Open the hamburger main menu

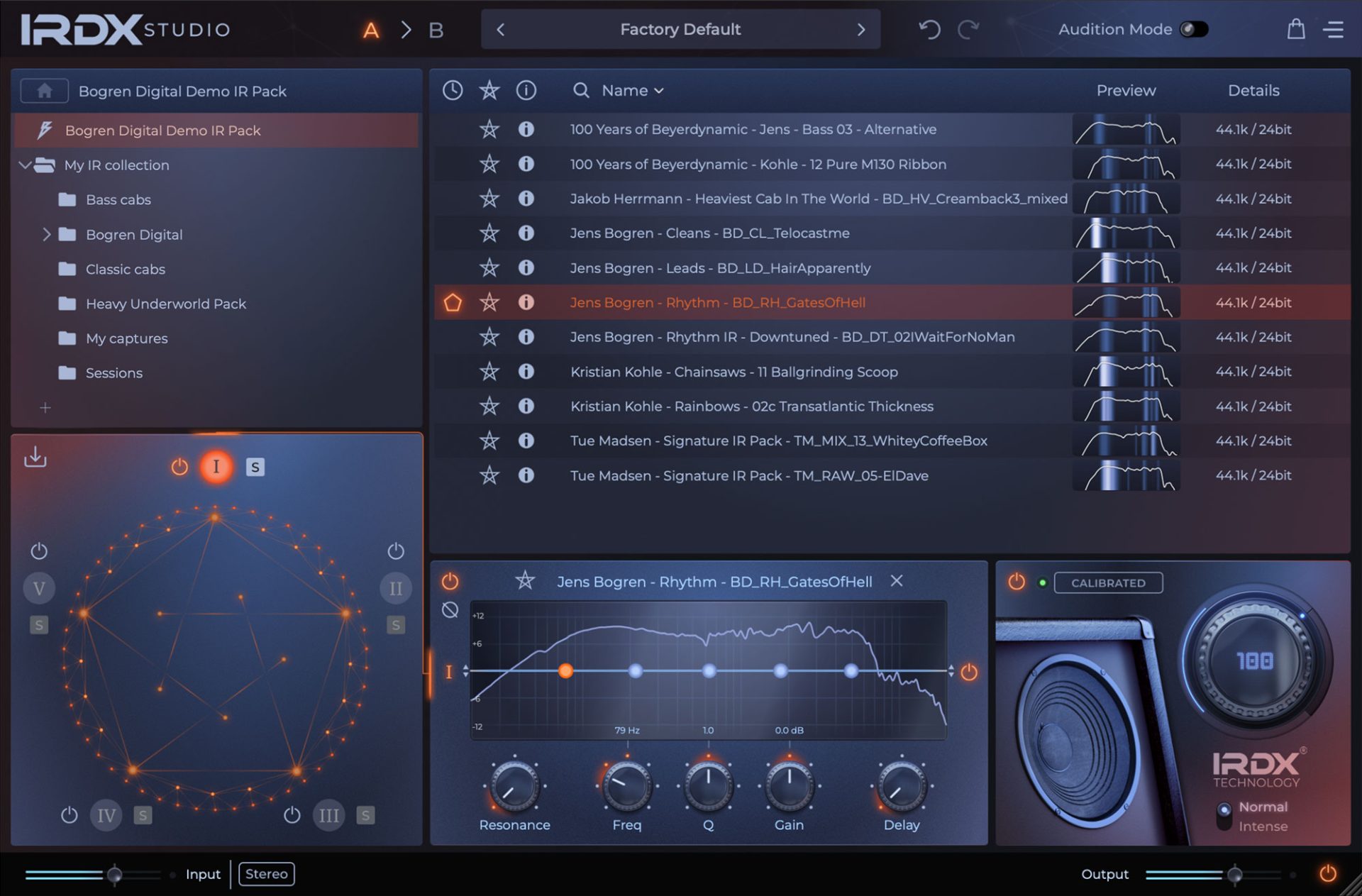tap(1334, 29)
